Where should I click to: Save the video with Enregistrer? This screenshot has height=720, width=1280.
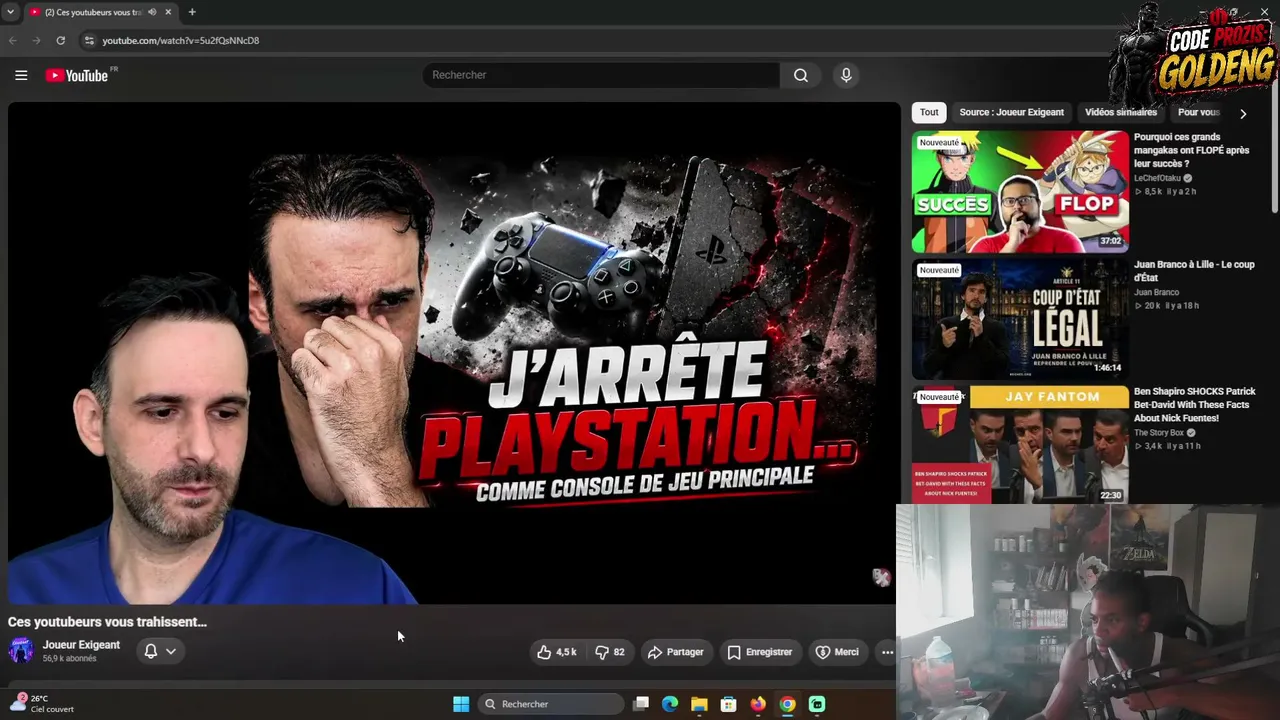click(x=759, y=652)
